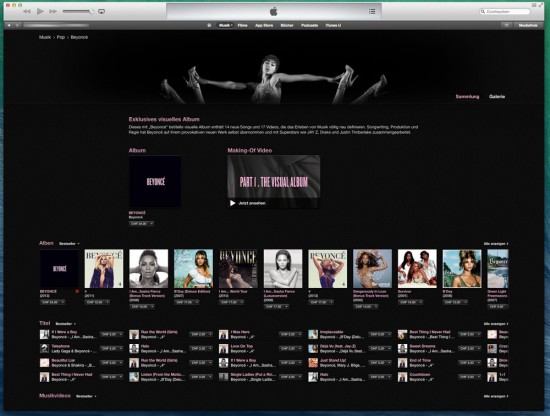Open the Bestseller sort dropdown for Titel
Viewport: 550px width, 416px height.
click(66, 324)
